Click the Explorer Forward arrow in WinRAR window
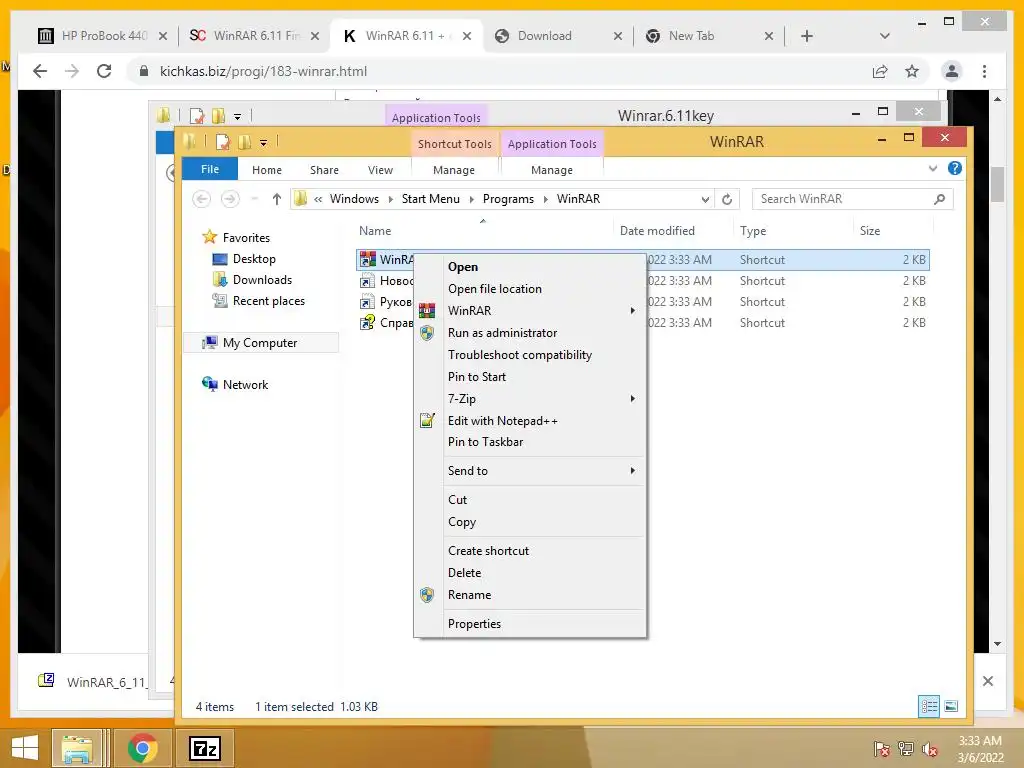This screenshot has width=1024, height=768. [230, 199]
